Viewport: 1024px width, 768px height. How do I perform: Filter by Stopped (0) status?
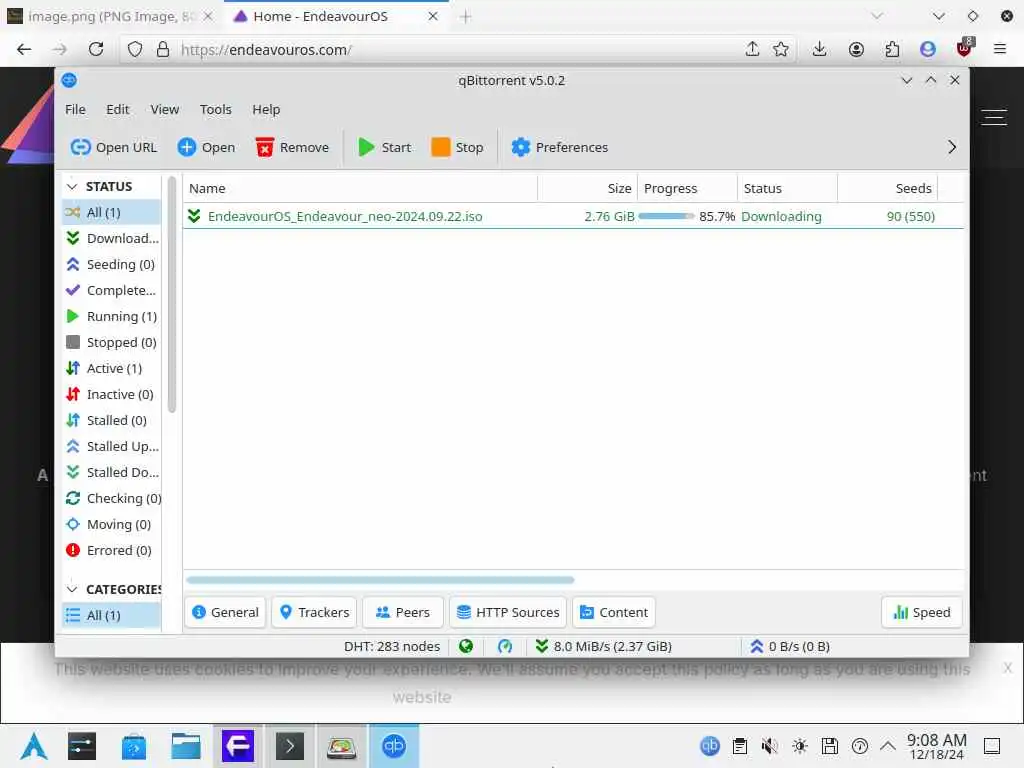[112, 342]
